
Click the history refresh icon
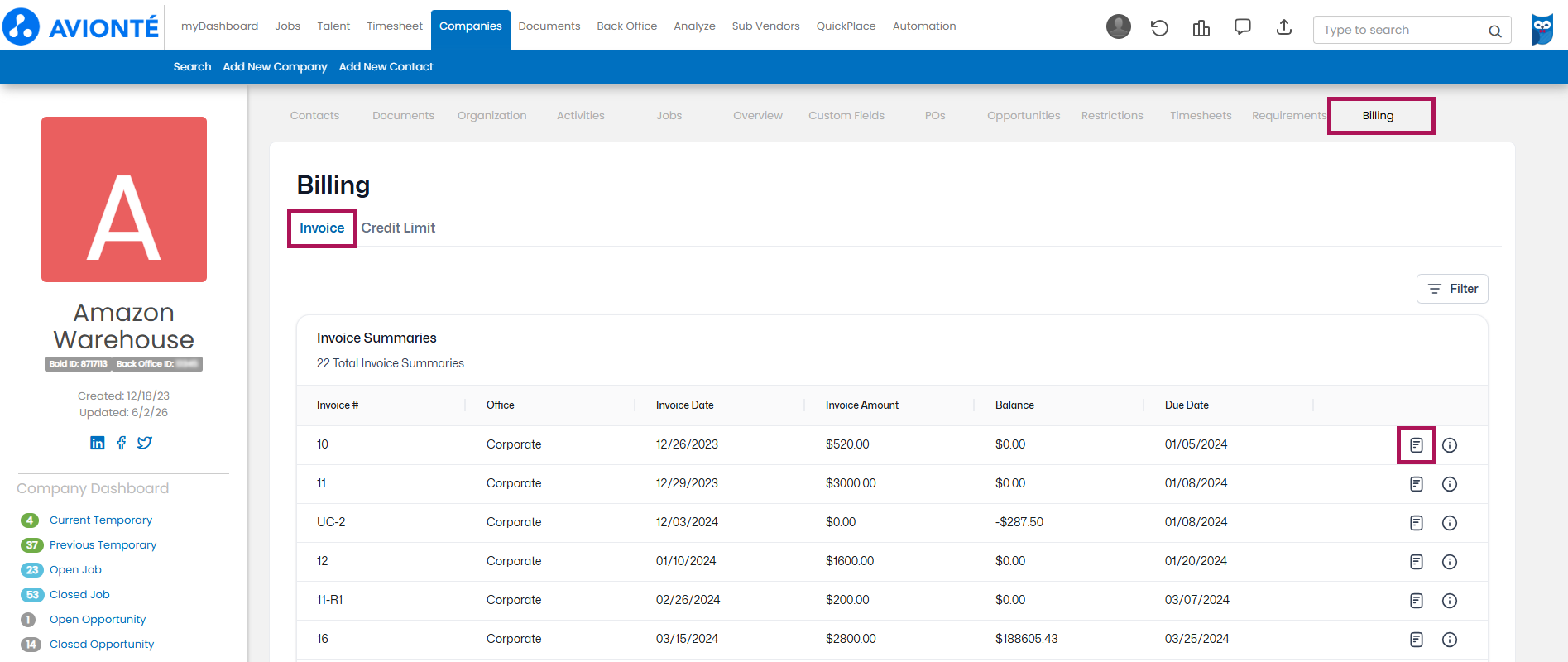[x=1159, y=27]
